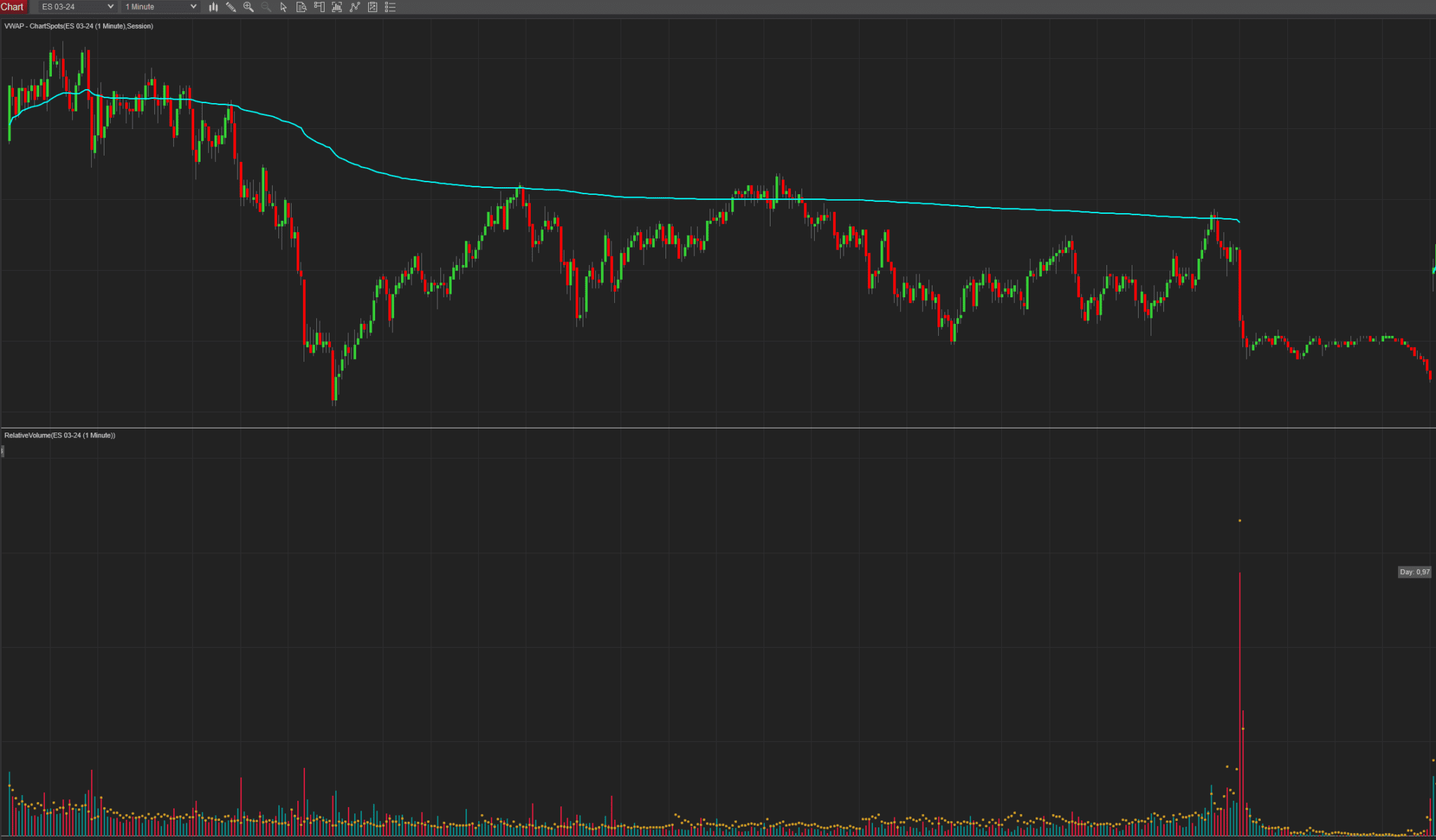This screenshot has height=840, width=1436.
Task: Click the RelativeVolume indicator label
Action: 60,435
